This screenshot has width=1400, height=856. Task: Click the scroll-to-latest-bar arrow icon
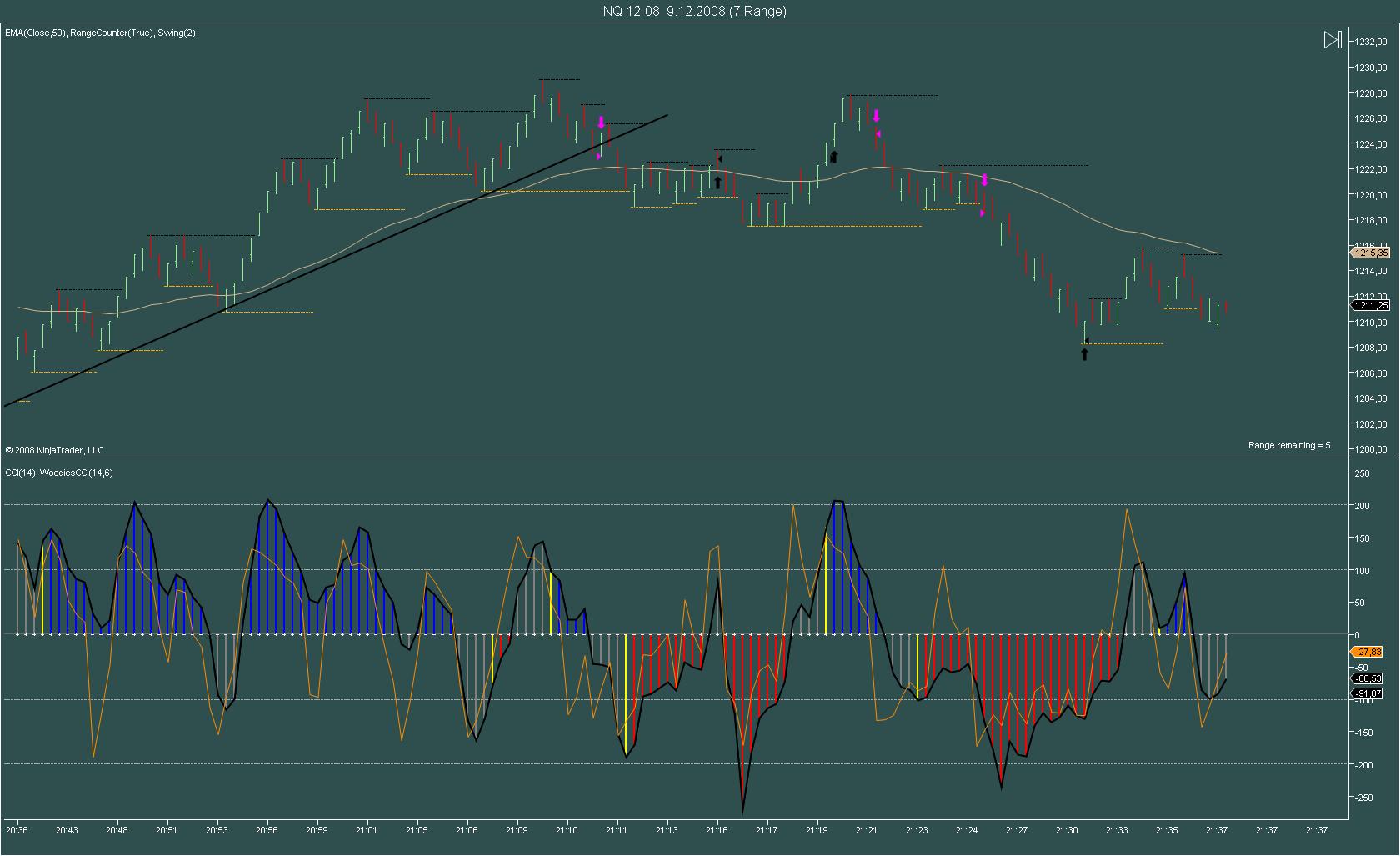click(x=1332, y=40)
